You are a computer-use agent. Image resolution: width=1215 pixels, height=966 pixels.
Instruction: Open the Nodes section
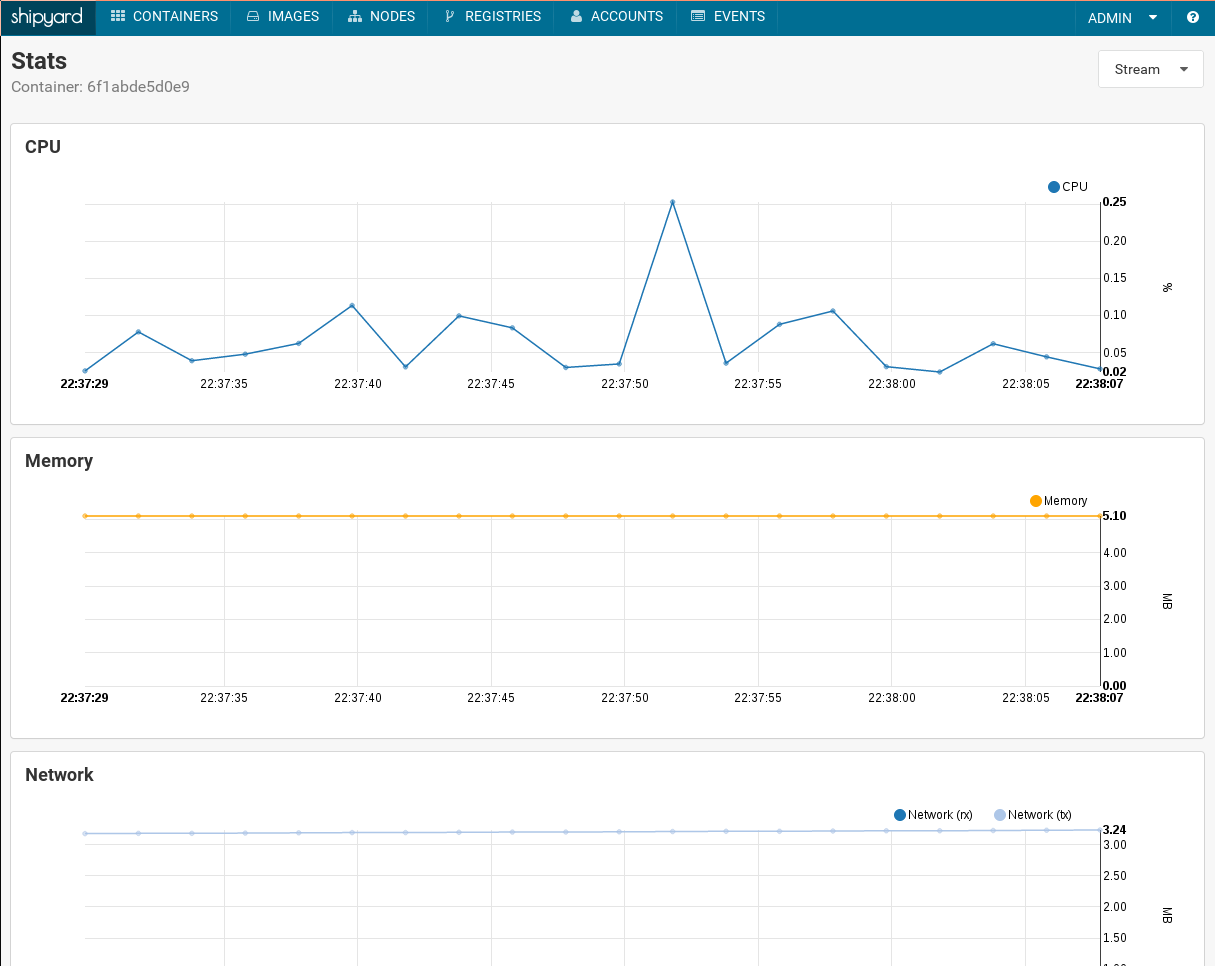click(381, 17)
